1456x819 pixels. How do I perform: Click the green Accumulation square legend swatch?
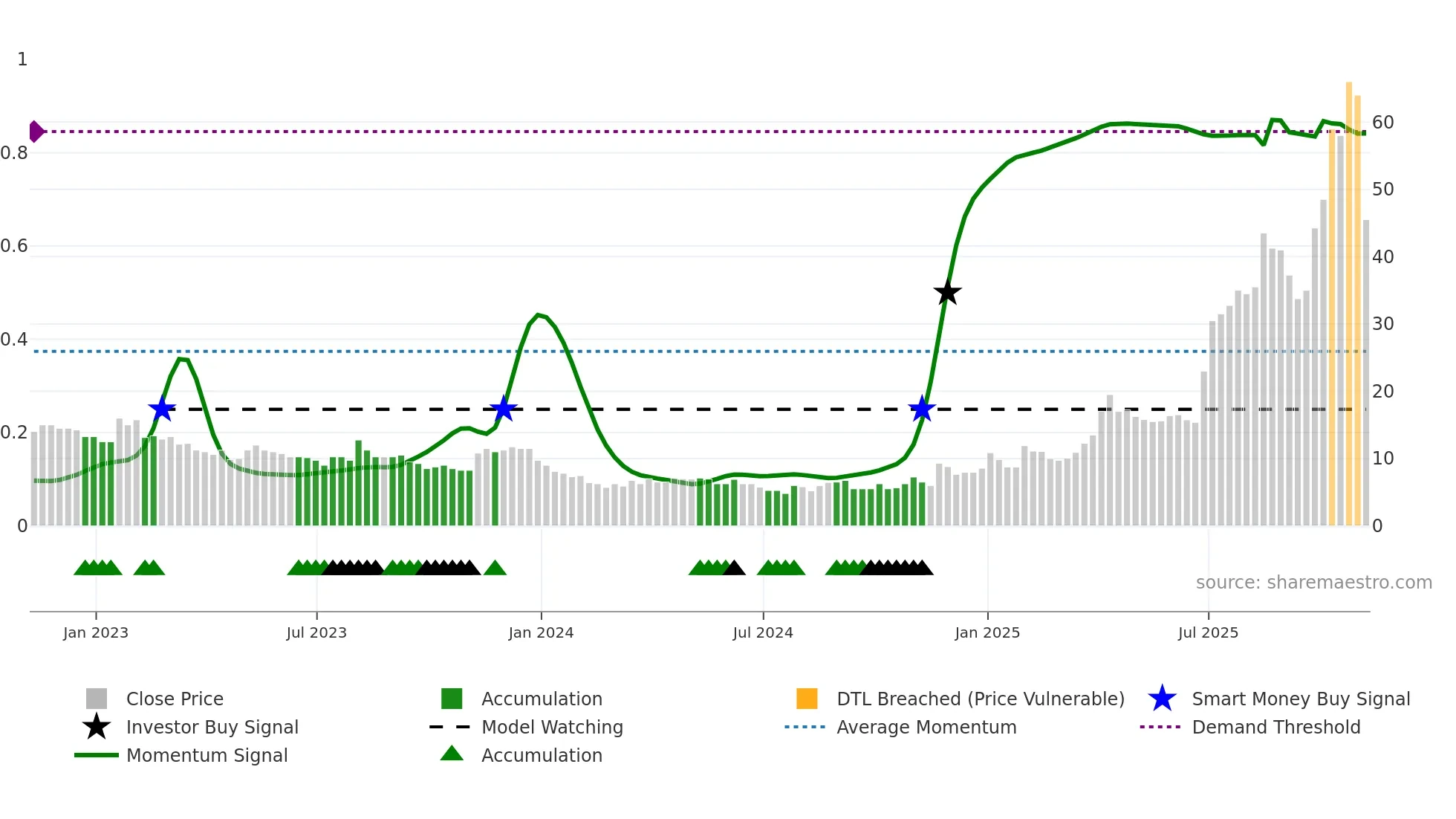click(x=452, y=699)
